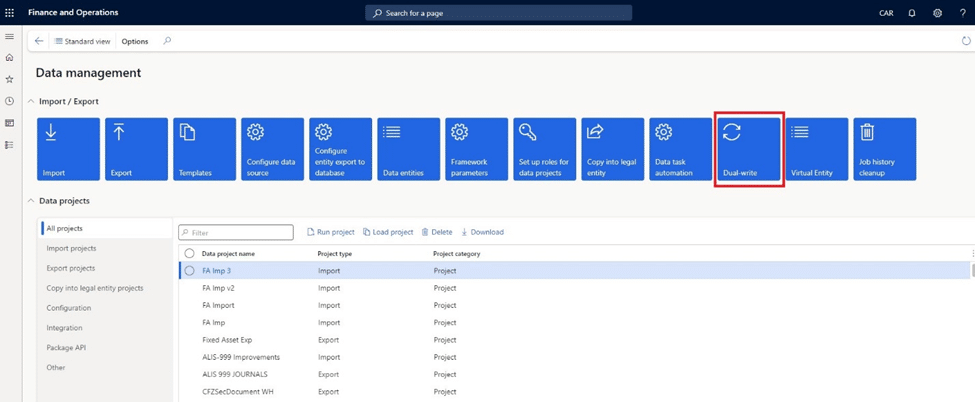975x402 pixels.
Task: Sort by Data project name column
Action: pos(228,254)
